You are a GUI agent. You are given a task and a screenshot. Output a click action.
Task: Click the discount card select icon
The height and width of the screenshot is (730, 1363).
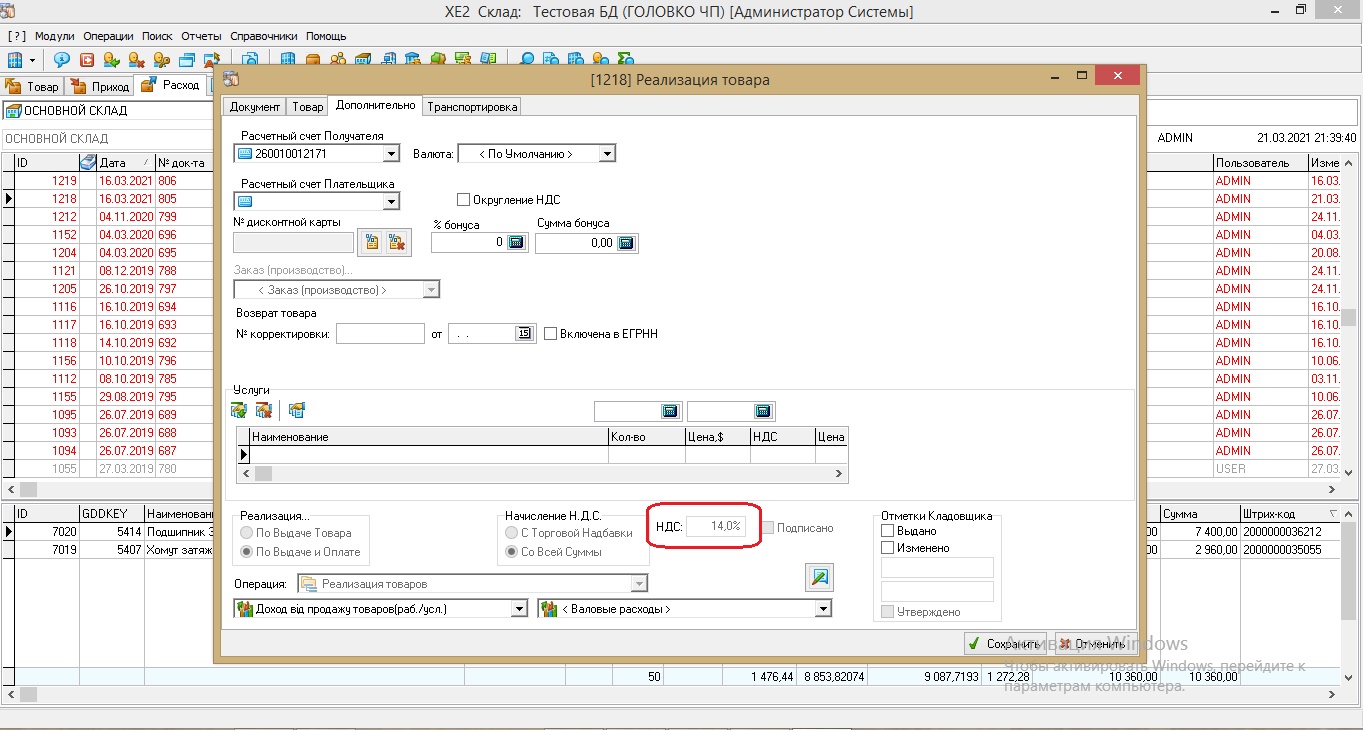(371, 242)
